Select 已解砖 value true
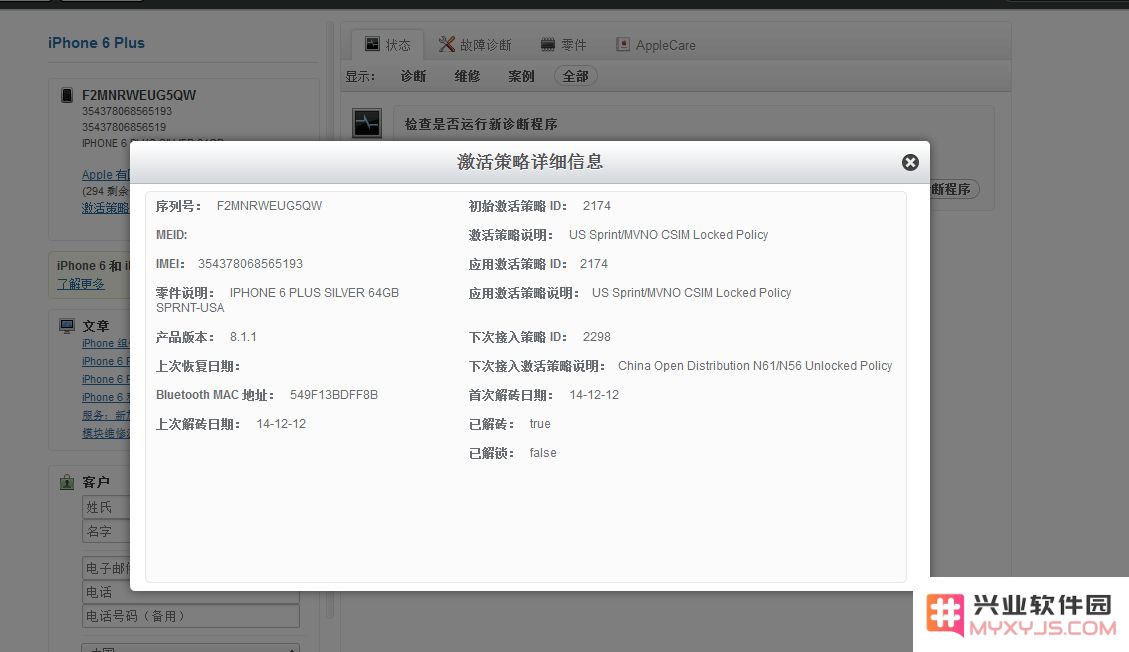The width and height of the screenshot is (1129, 652). tap(540, 424)
